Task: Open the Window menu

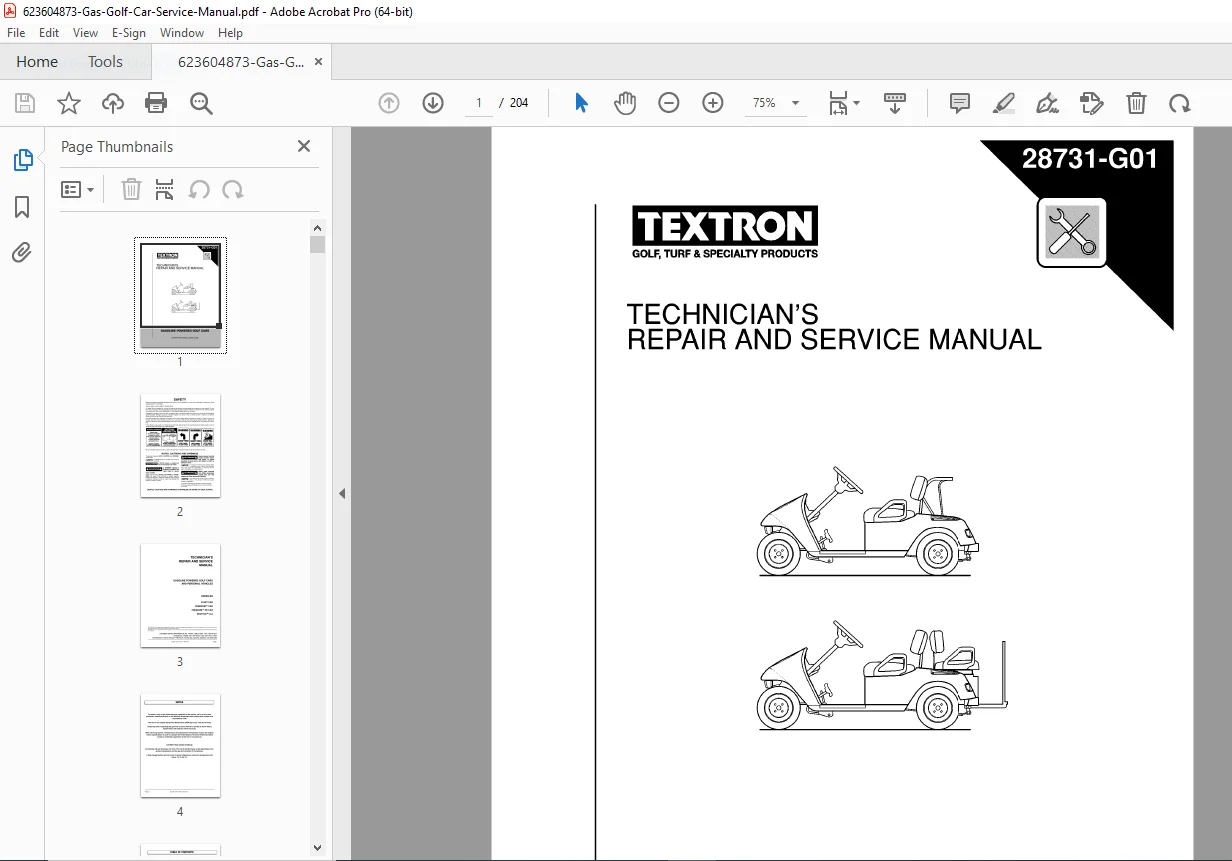Action: (x=182, y=33)
